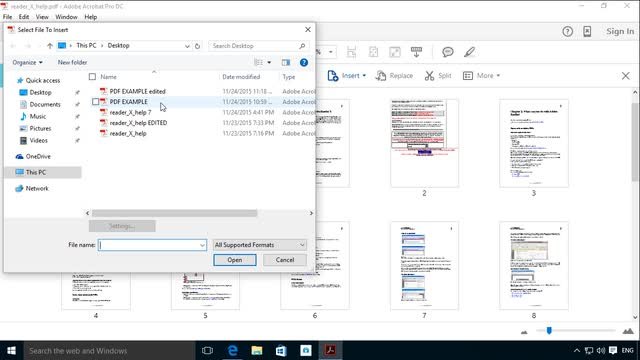
Task: Open the File menu
Action: (7, 17)
